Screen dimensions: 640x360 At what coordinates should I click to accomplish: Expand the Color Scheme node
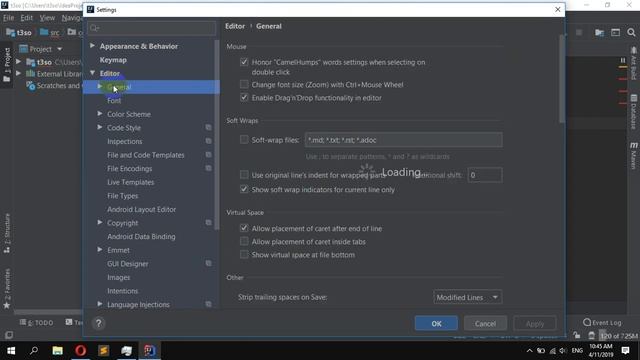[100, 114]
